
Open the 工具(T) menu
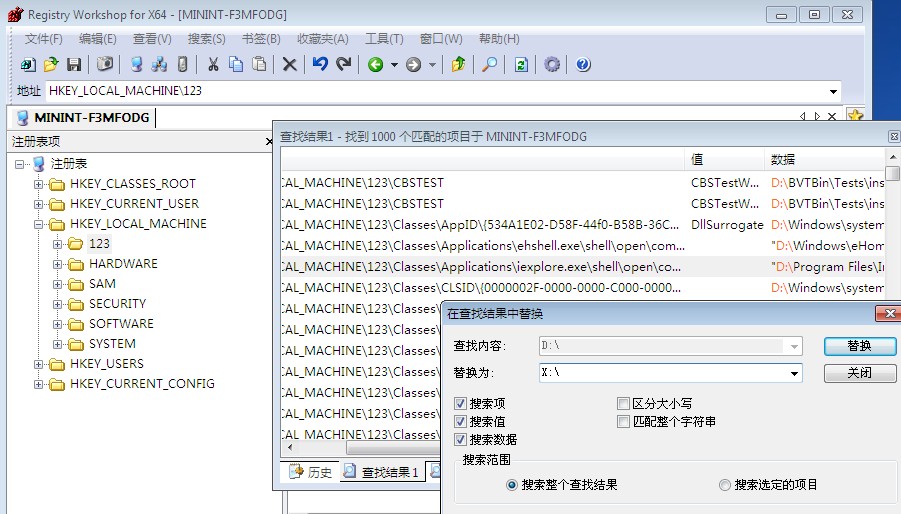[x=384, y=39]
